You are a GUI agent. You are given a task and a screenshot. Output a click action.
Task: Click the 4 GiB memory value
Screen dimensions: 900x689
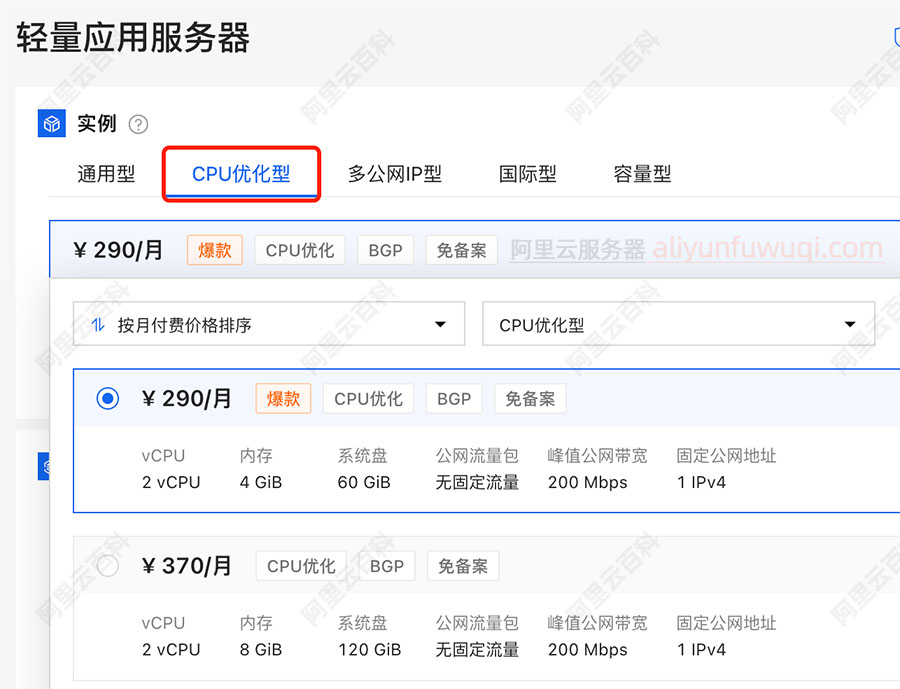[x=261, y=482]
